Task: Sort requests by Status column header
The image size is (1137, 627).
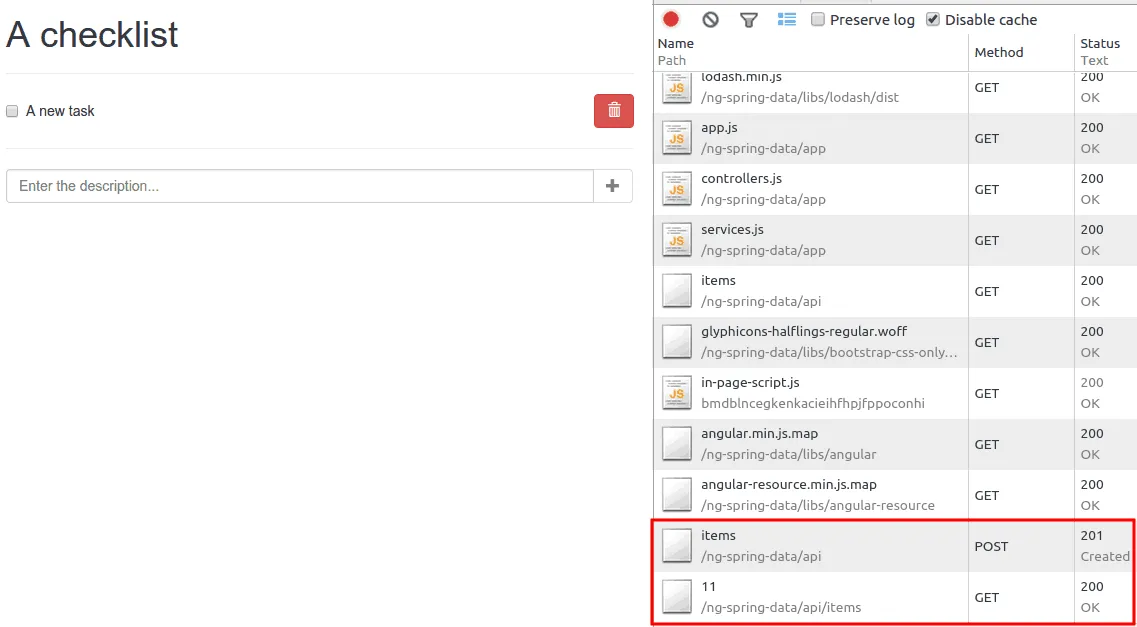Action: [x=1099, y=43]
